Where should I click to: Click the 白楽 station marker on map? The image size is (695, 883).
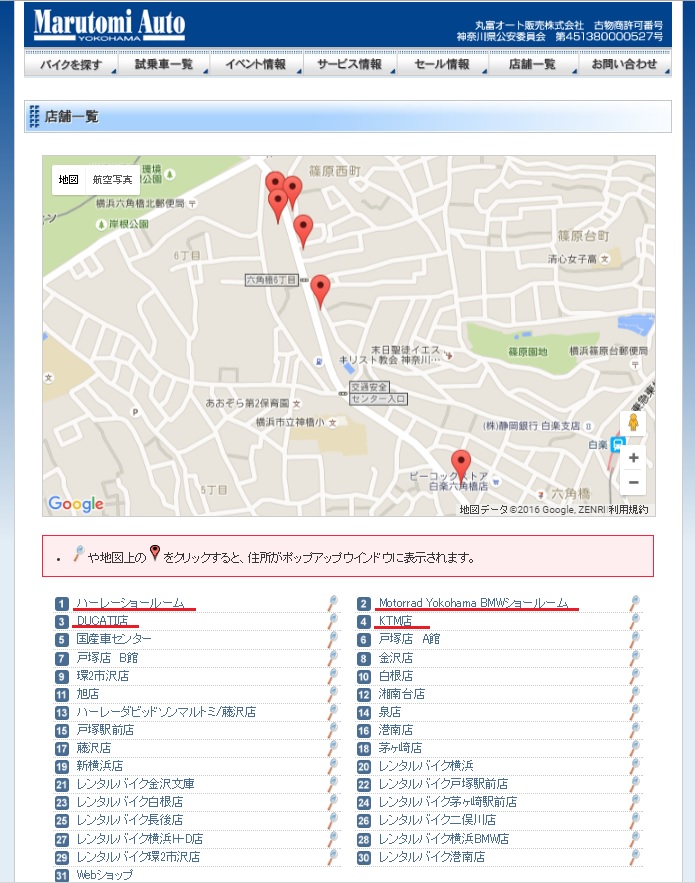point(619,445)
